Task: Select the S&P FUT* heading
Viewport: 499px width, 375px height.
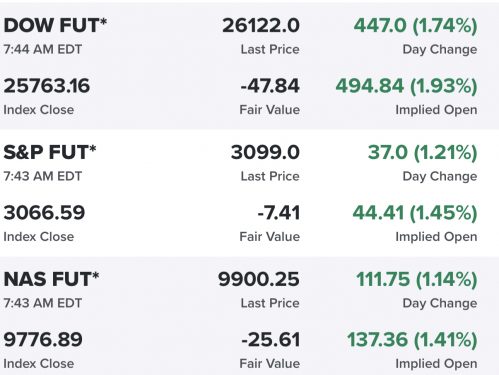Action: (50, 152)
